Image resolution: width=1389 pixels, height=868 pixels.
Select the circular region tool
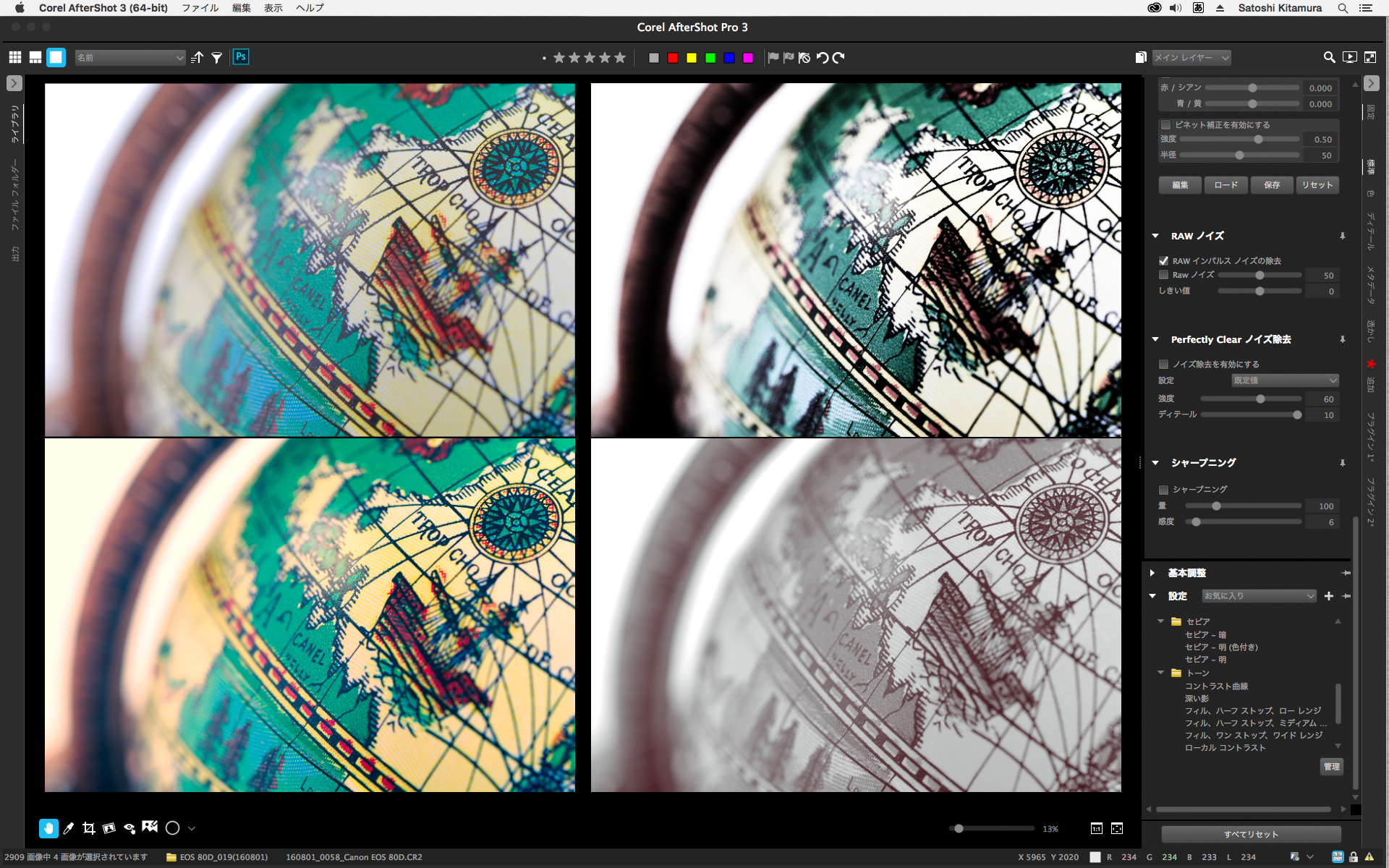(x=172, y=828)
